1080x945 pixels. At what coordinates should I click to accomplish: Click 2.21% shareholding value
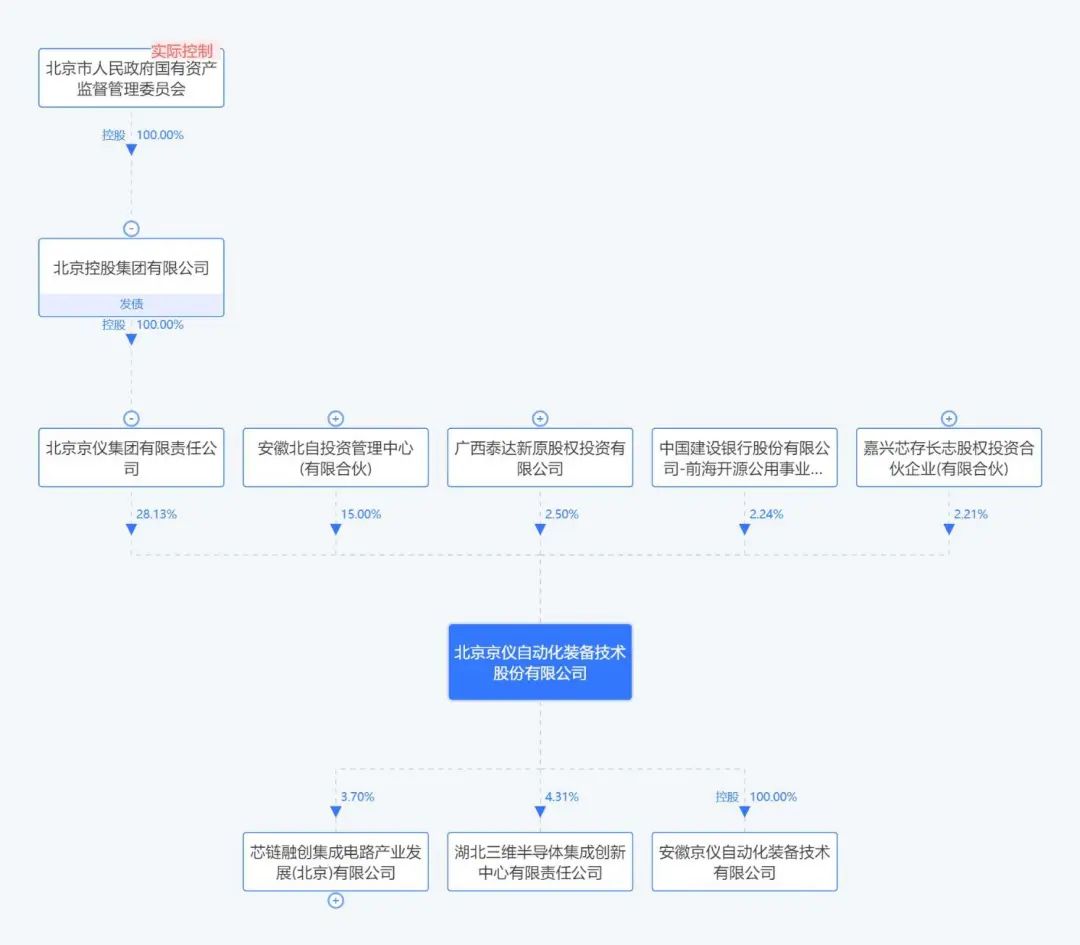970,515
